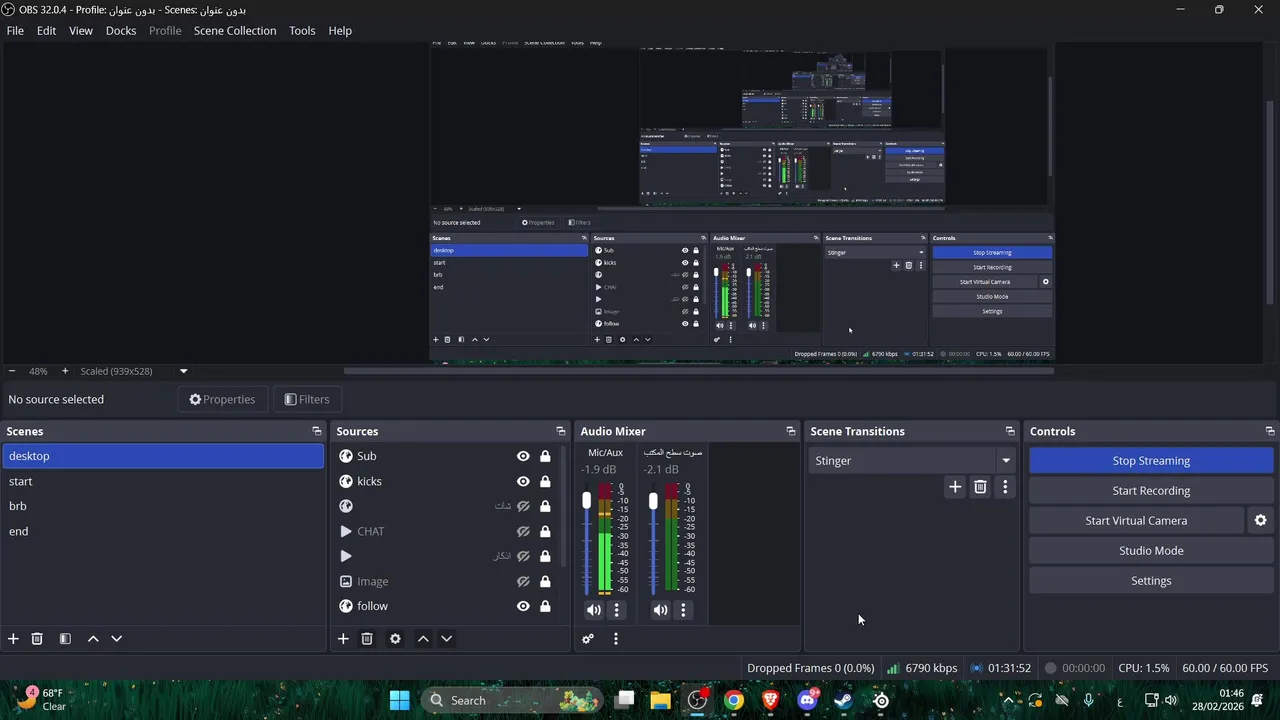Select the end scene

(162, 531)
